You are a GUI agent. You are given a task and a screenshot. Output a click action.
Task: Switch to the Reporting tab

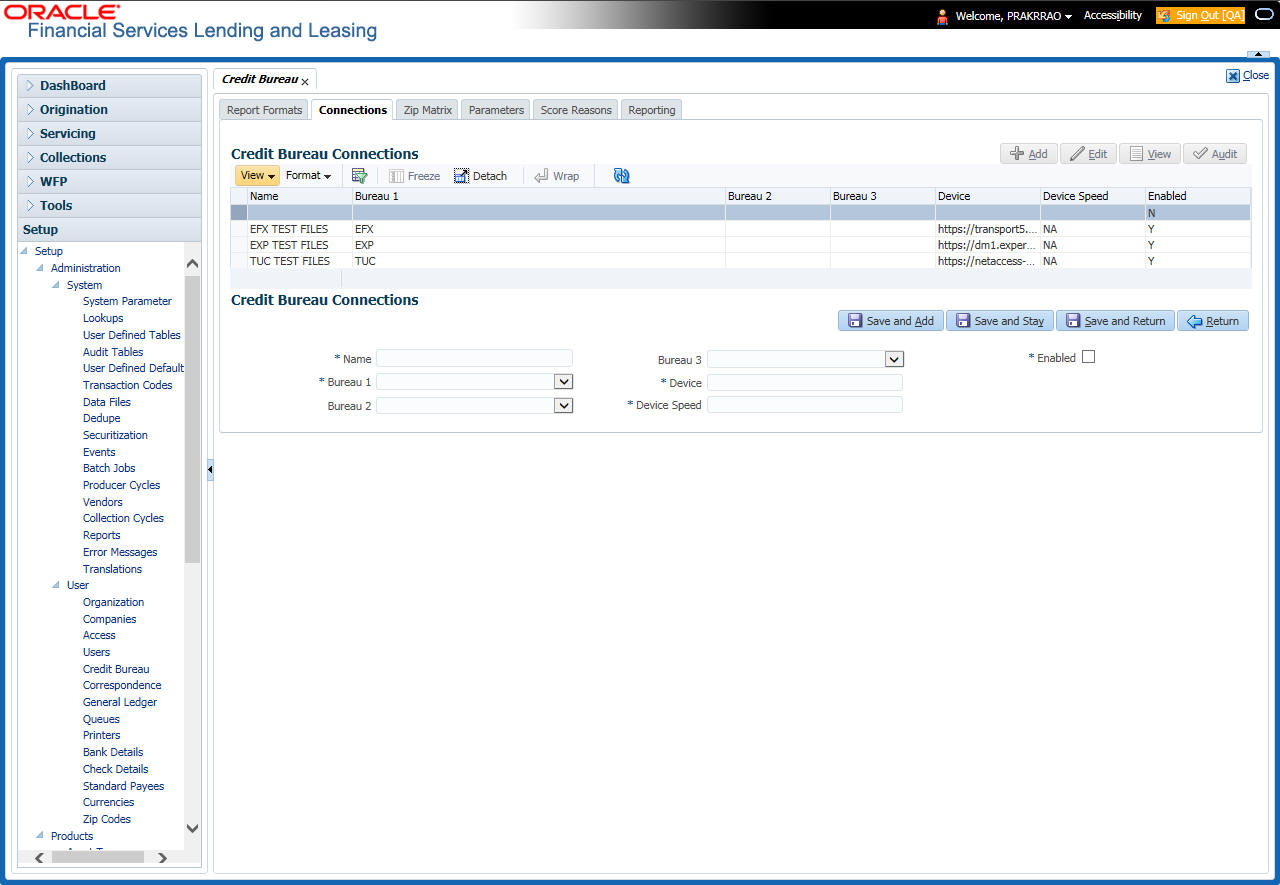(652, 110)
